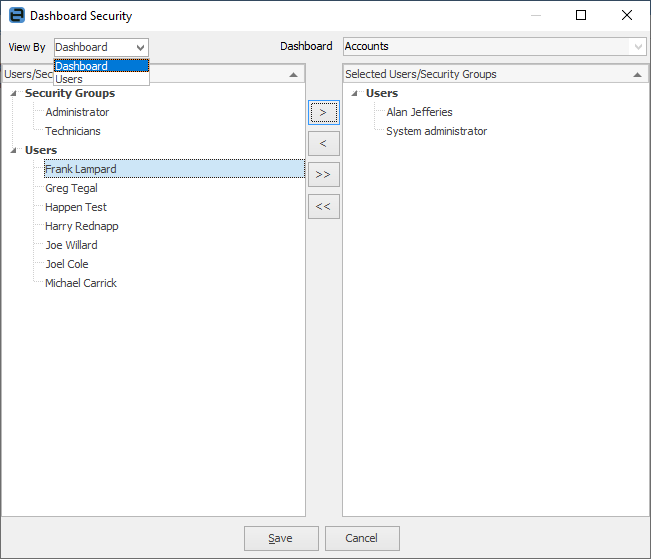Screen dimensions: 651x559
Task: Collapse the left pane Users node
Action: point(14,150)
